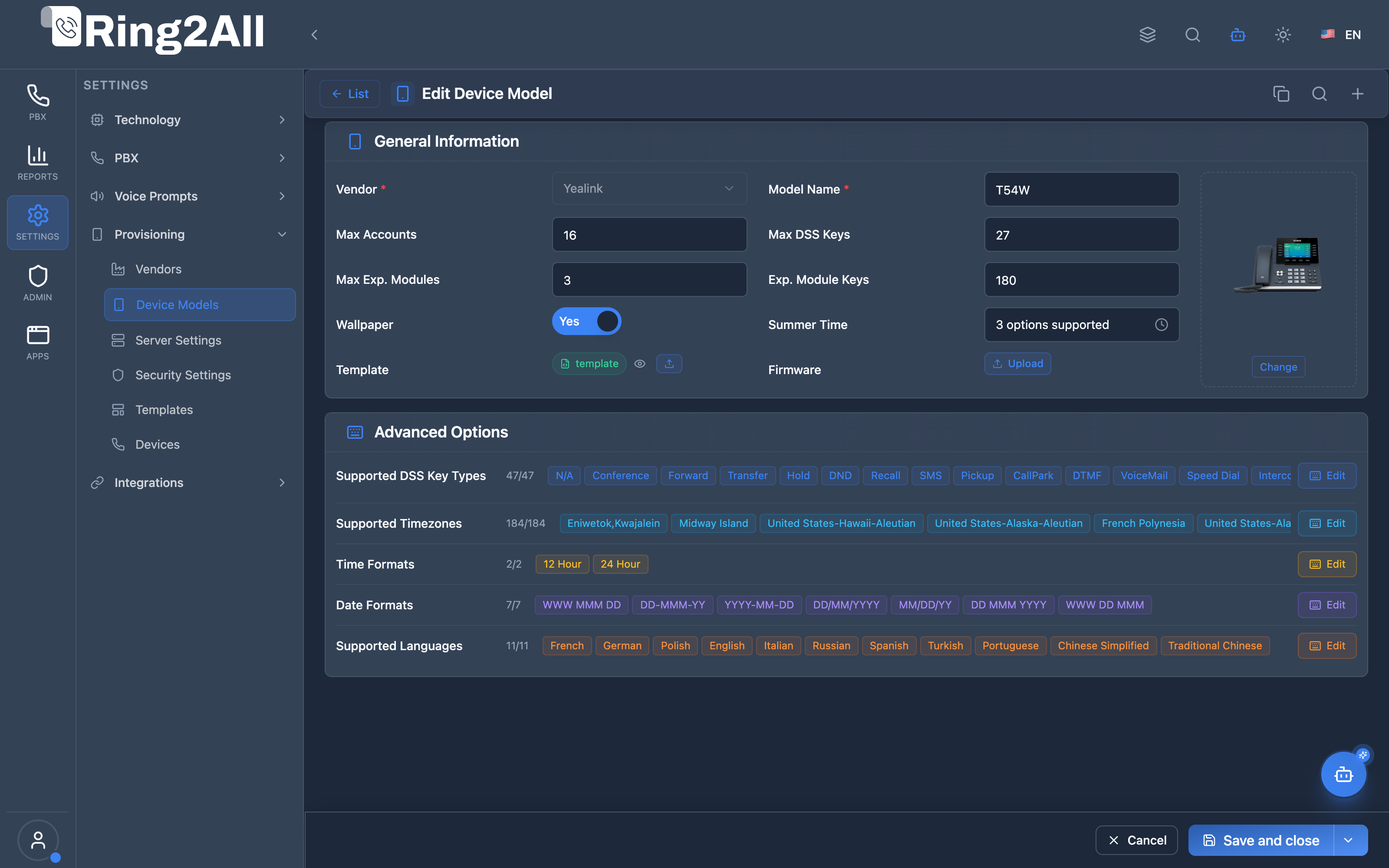Click the Exp. Module Keys field

1081,280
